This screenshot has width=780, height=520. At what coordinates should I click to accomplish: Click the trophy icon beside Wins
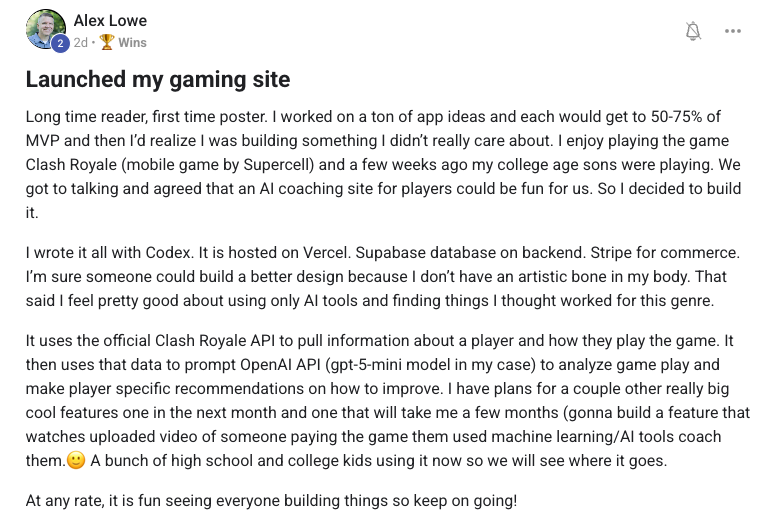click(x=107, y=43)
